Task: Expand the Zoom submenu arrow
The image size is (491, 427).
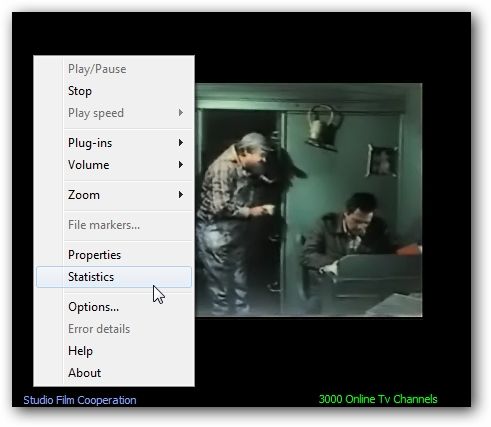Action: click(181, 194)
